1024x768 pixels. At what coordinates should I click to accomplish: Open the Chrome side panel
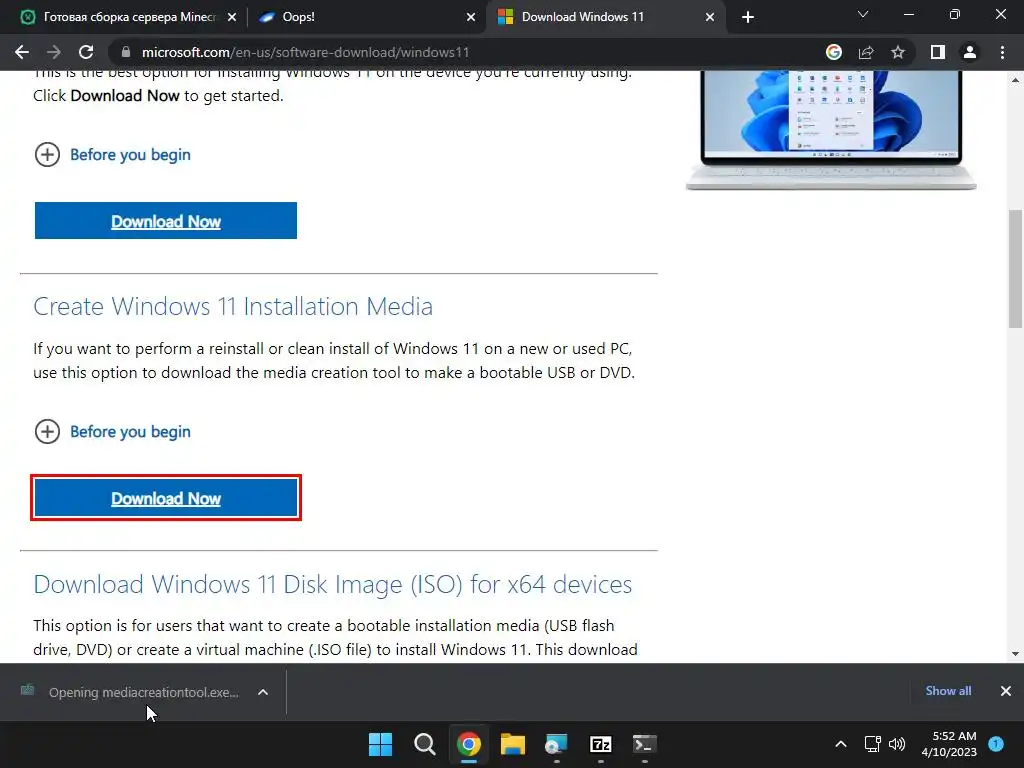tap(938, 52)
